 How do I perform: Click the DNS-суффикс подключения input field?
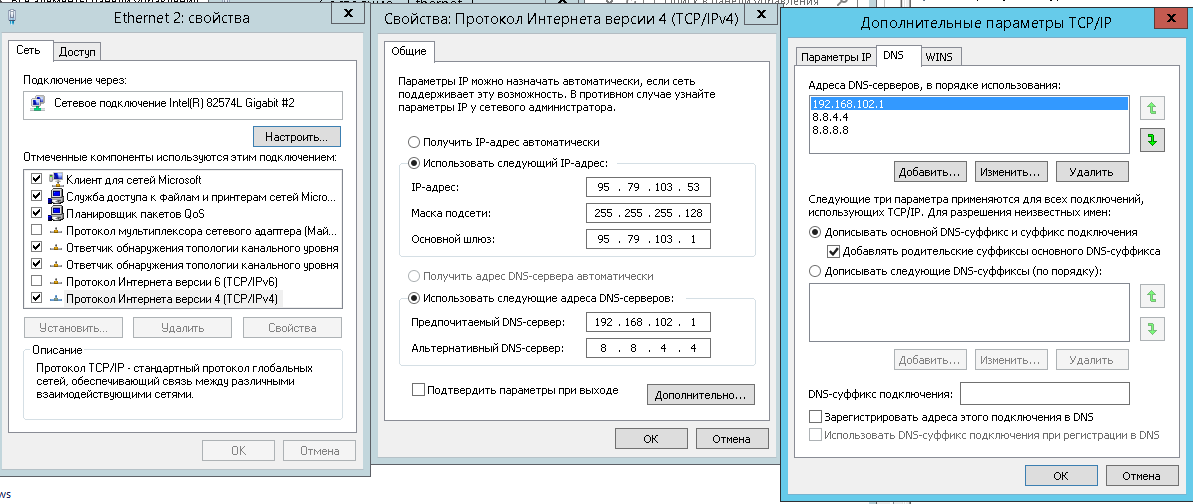[1044, 393]
